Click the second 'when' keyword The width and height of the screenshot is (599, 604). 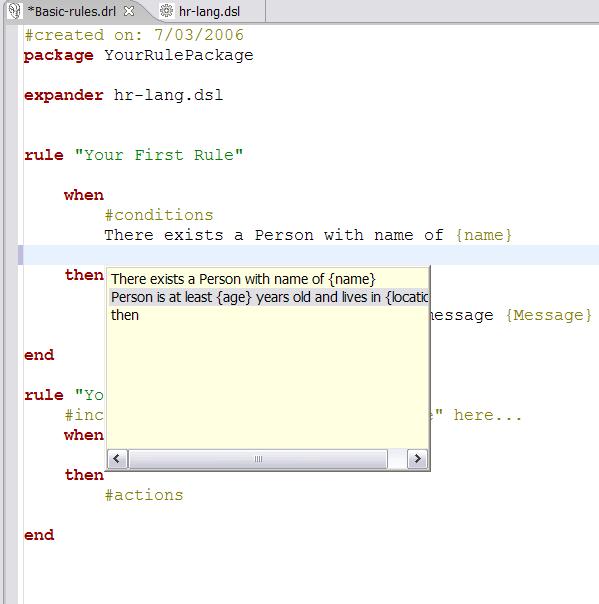click(x=84, y=435)
